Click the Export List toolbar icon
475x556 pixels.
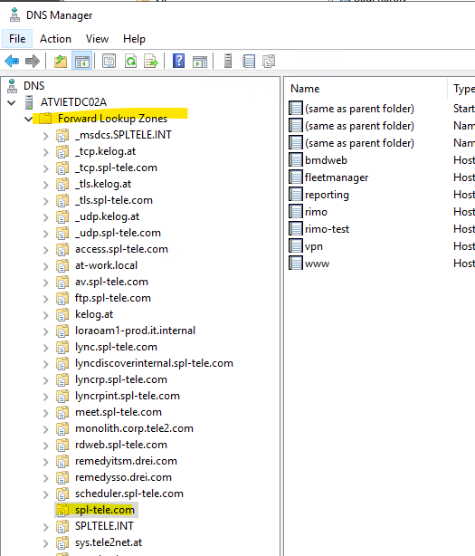(151, 61)
